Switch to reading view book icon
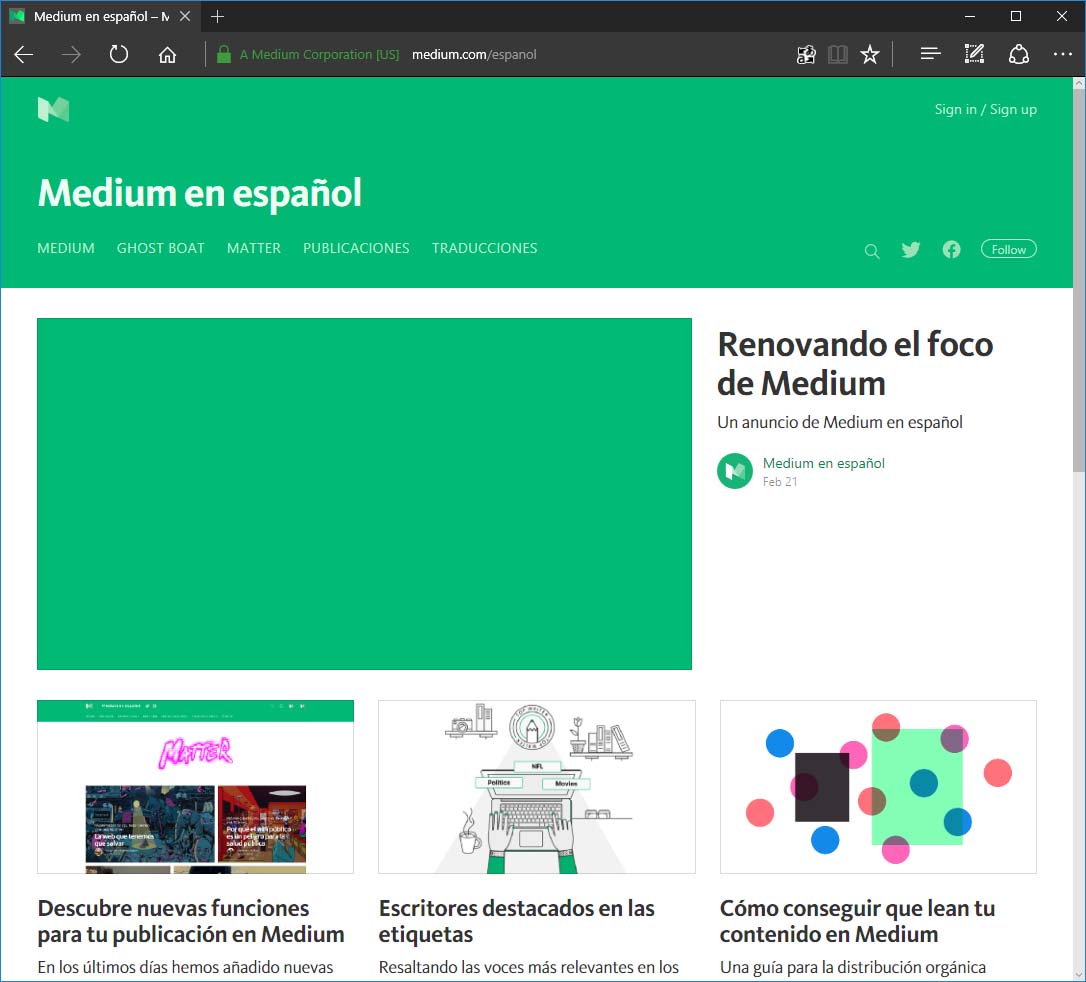 coord(838,55)
